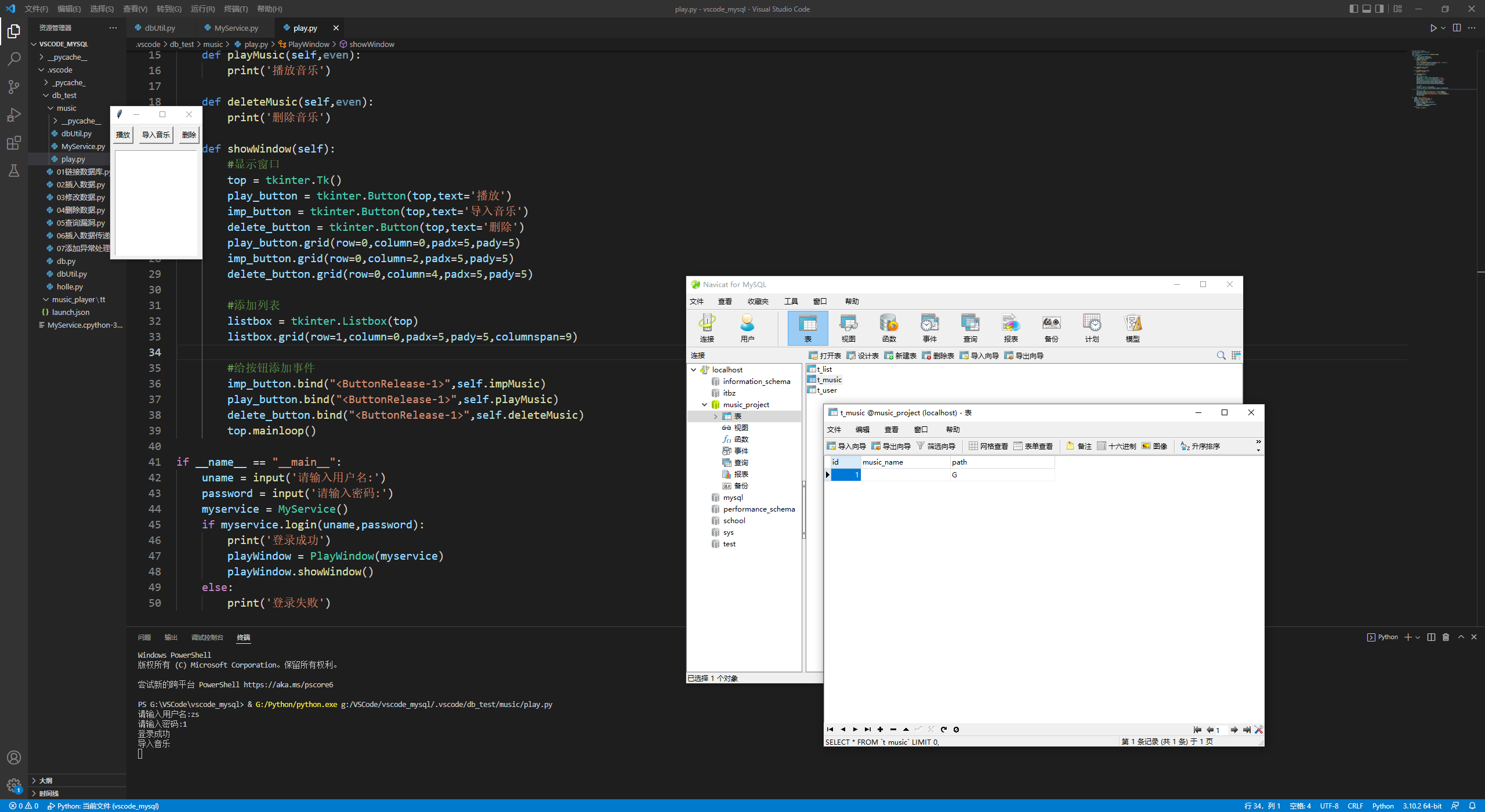Screen dimensions: 1485x812
Task: Toggle the primary sidebar layout icon
Action: pos(1353,9)
